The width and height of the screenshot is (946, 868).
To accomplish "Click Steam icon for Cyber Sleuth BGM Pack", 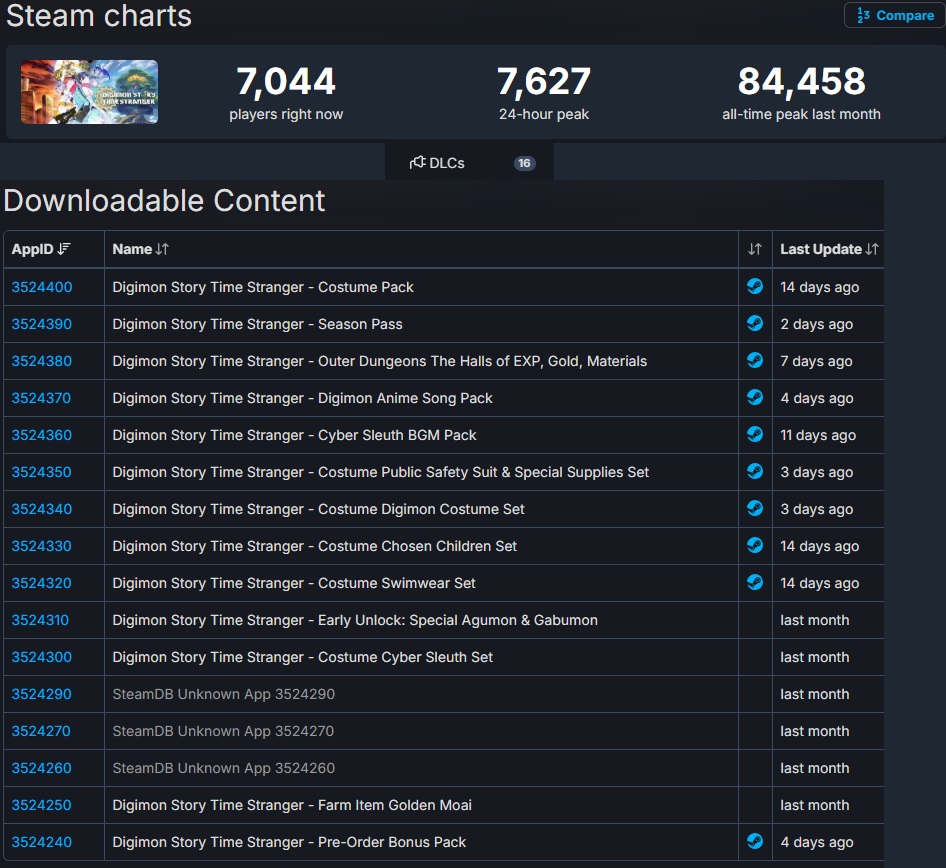I will click(755, 434).
